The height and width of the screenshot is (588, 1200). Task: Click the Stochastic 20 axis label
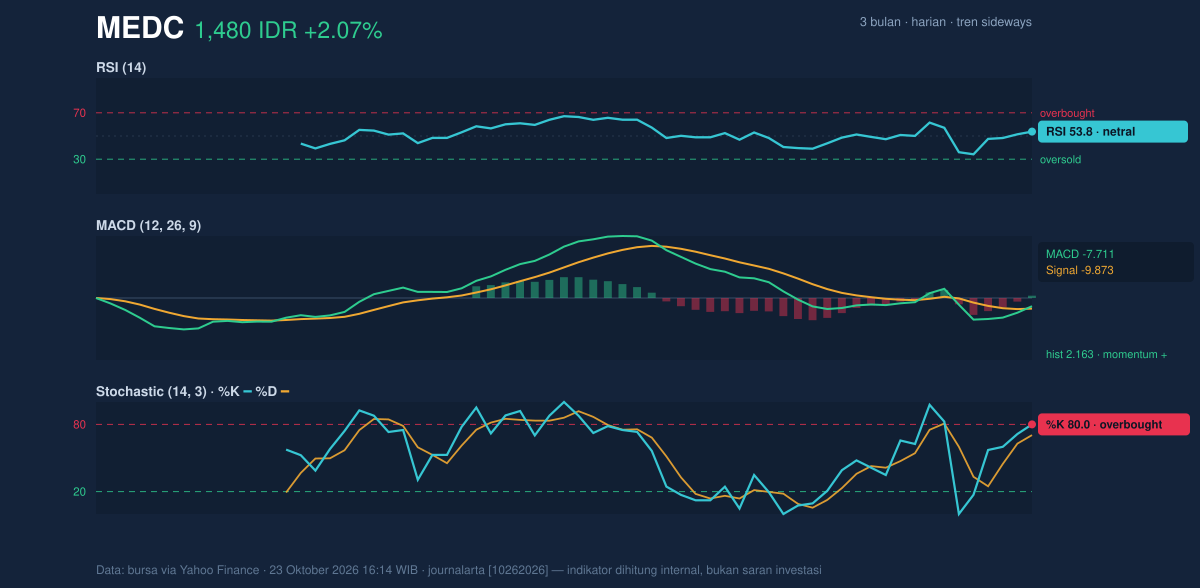pos(79,491)
